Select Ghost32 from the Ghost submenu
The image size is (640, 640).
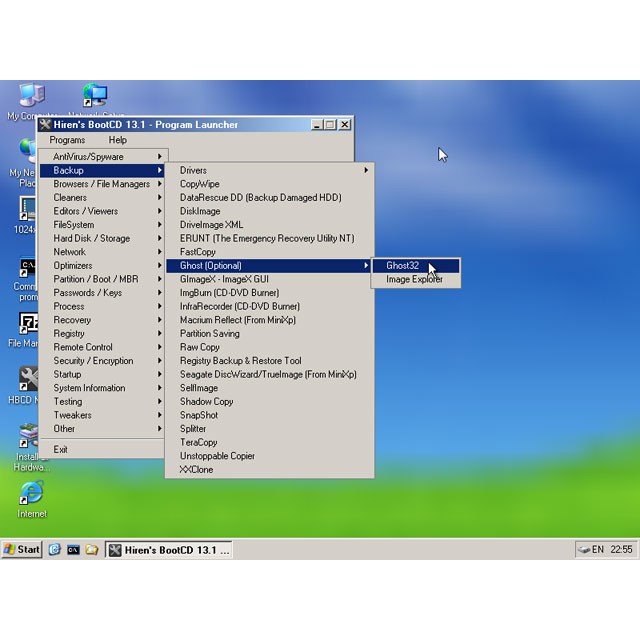coord(403,266)
